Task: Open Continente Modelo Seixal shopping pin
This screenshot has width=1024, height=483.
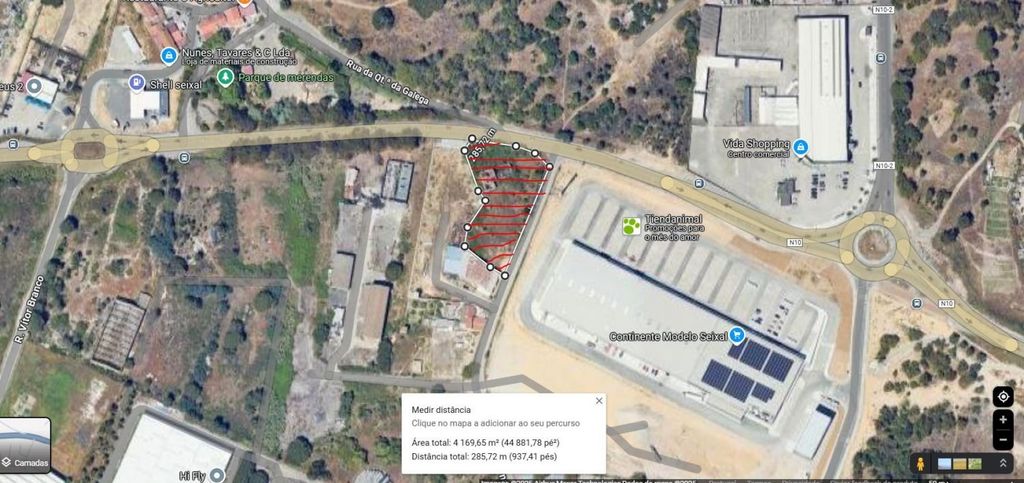Action: click(737, 335)
